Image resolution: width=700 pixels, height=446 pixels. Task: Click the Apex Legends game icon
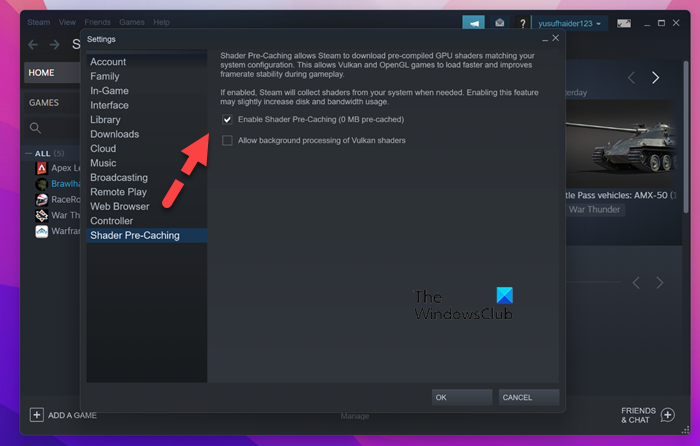(42, 168)
